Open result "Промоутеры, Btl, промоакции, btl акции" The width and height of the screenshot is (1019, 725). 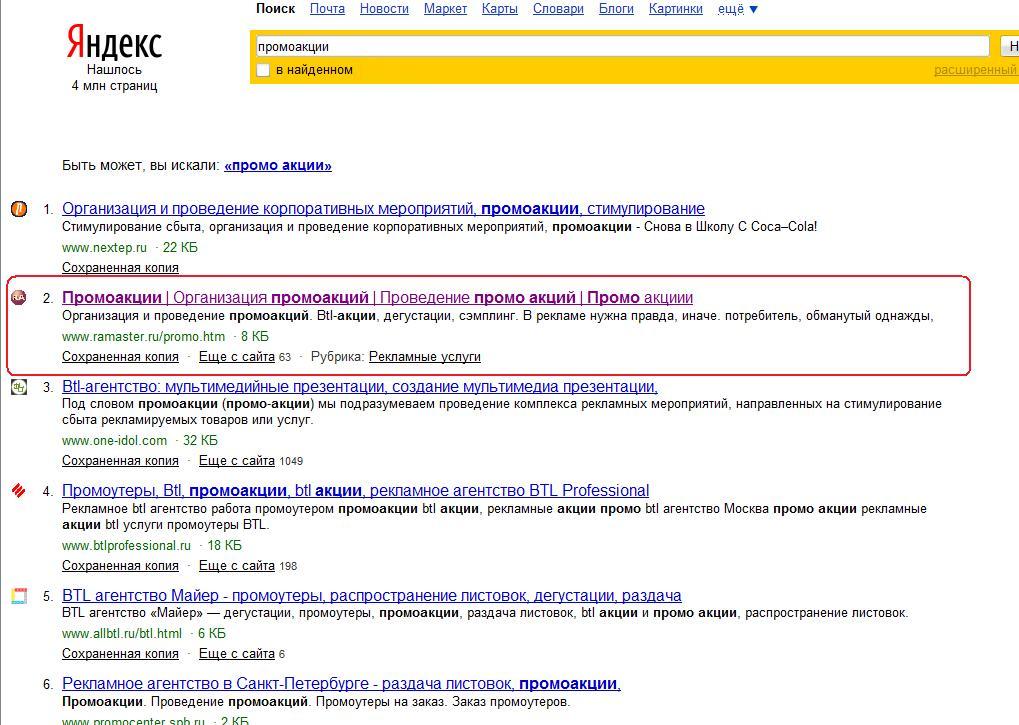[355, 490]
